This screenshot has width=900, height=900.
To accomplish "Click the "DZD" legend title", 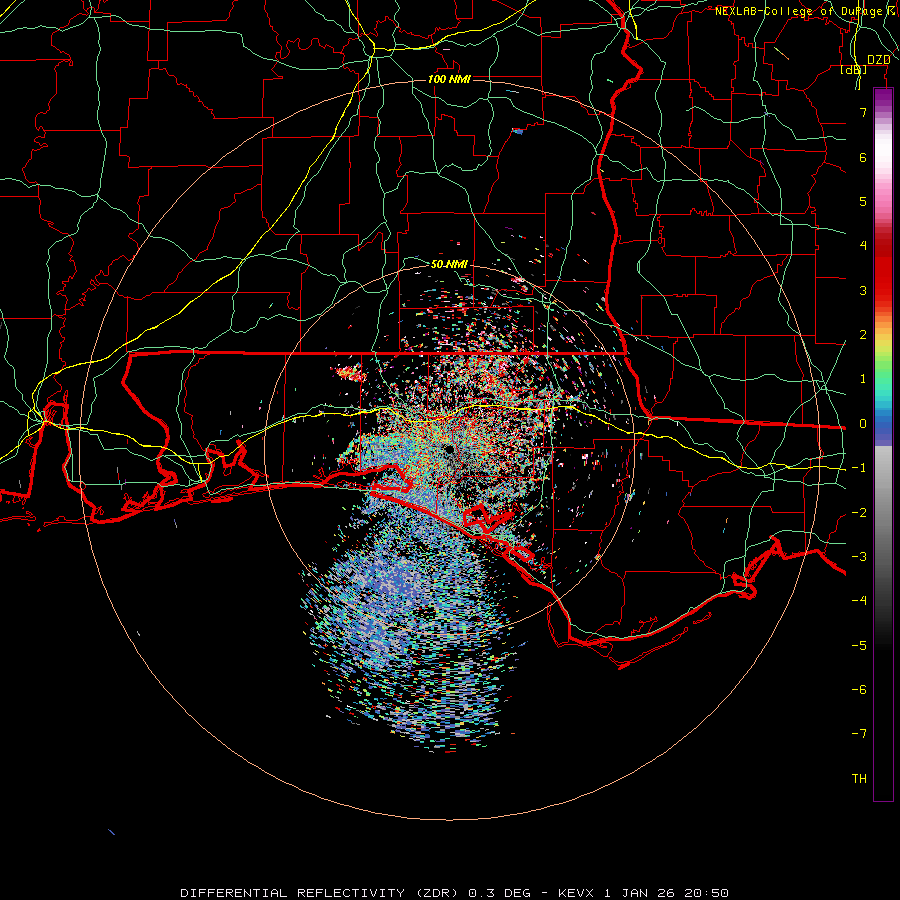I will click(878, 60).
